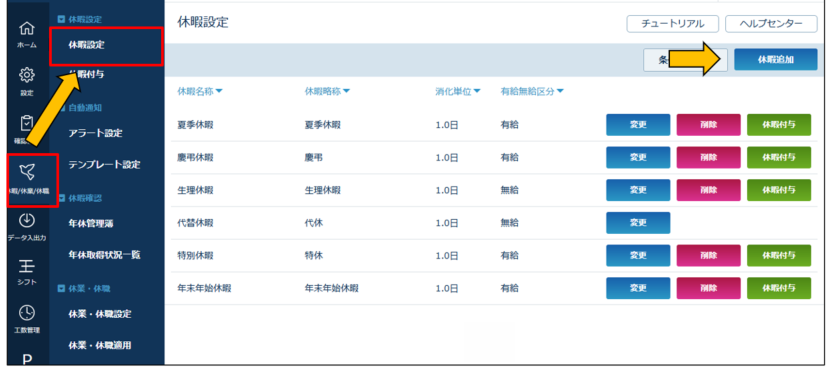Select 1.0日 in the 夏季休暇 row

click(x=447, y=125)
